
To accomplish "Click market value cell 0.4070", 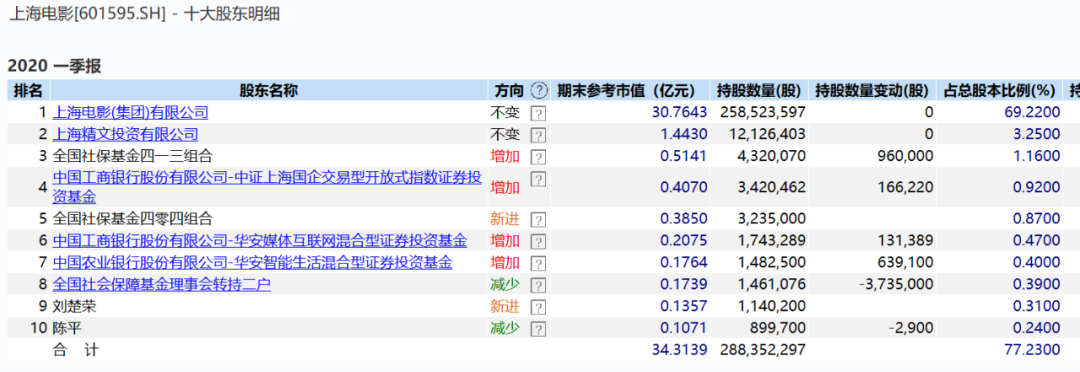I will pyautogui.click(x=683, y=187).
